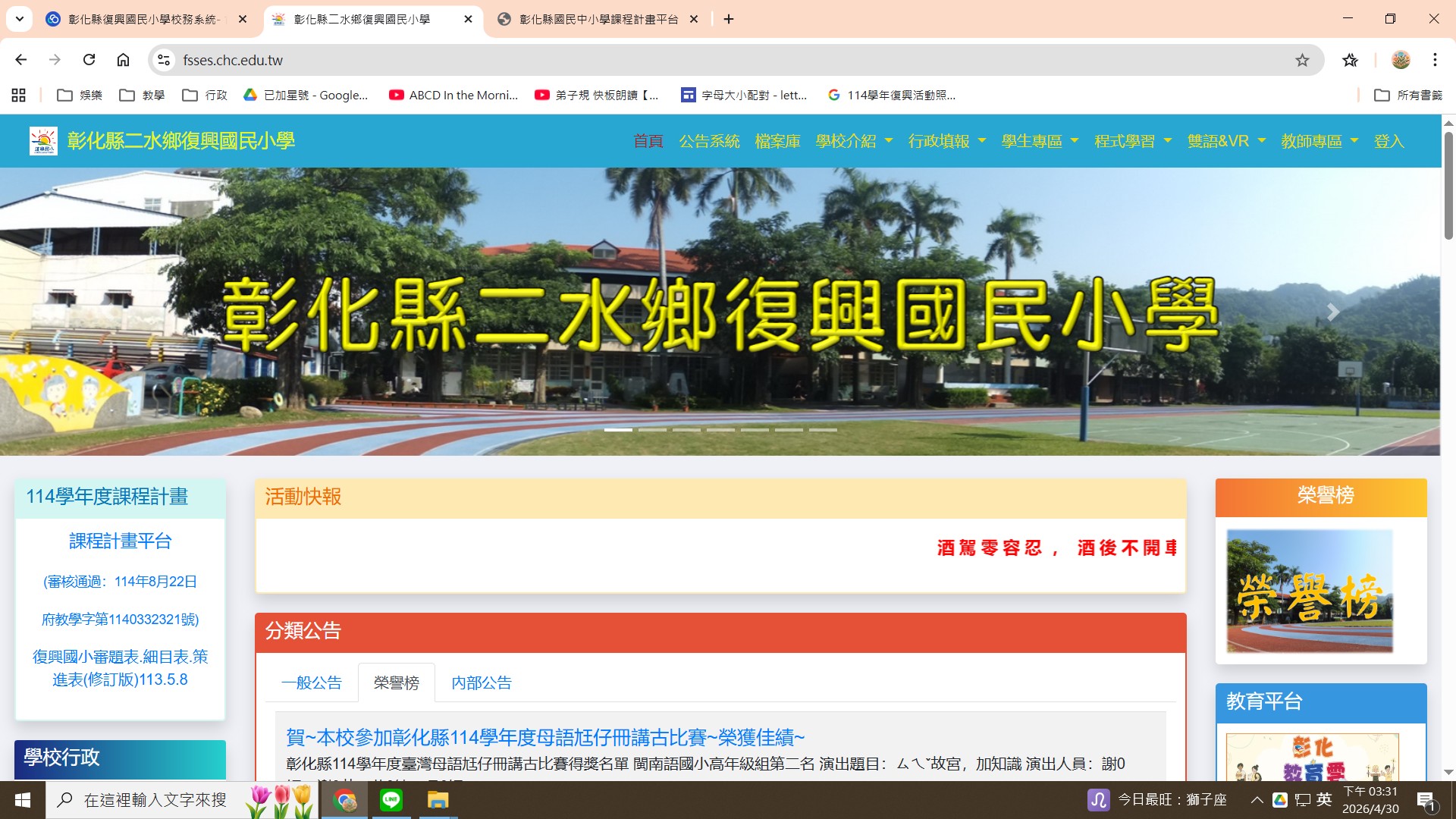Open the apps grid in bookmarks bar
This screenshot has width=1456, height=819.
(19, 95)
